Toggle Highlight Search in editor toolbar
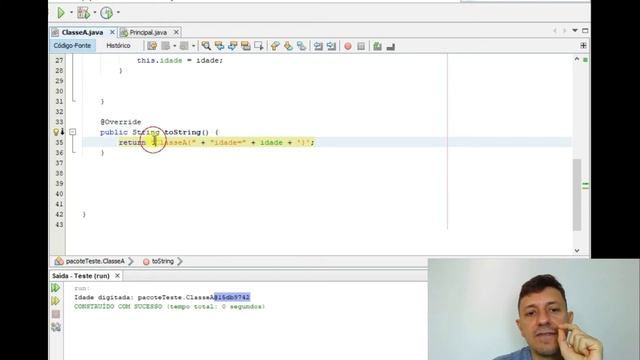The image size is (640, 360). click(245, 46)
